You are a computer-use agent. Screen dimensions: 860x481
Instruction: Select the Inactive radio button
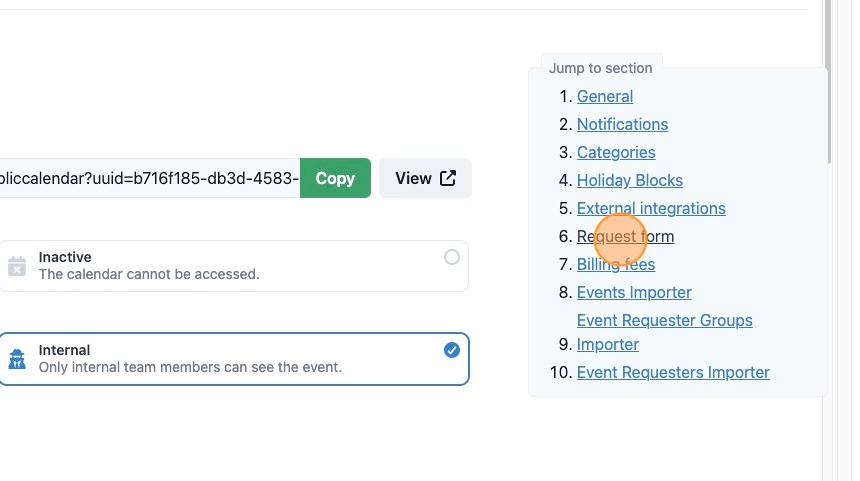[451, 257]
